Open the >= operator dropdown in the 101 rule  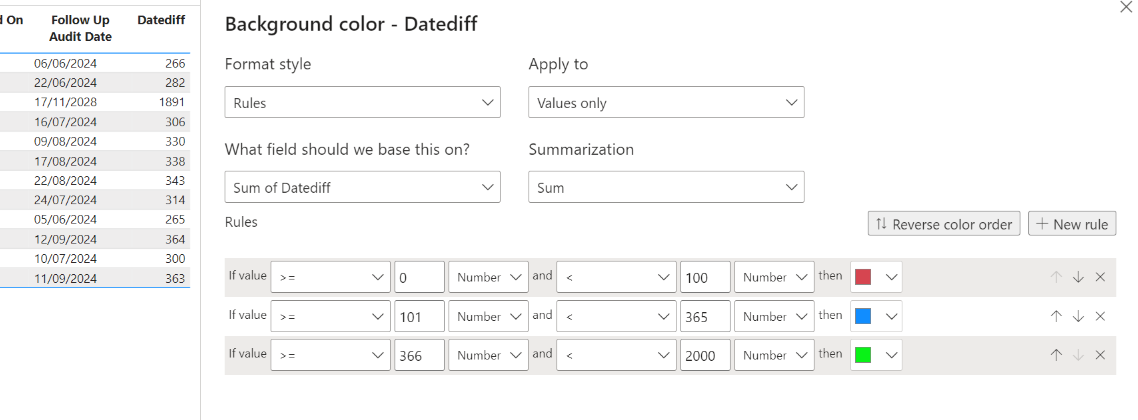(330, 316)
